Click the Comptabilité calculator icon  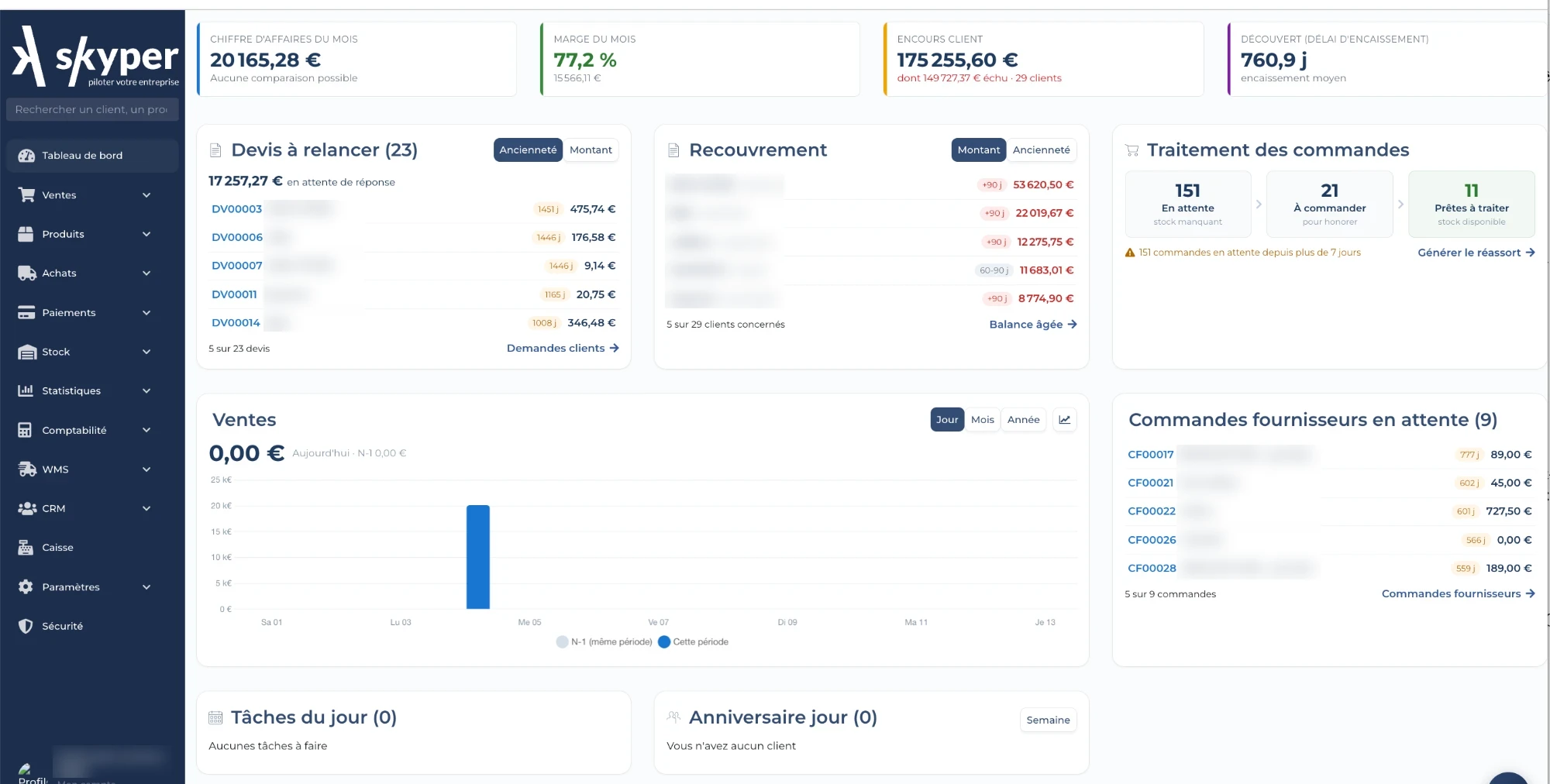pos(25,430)
